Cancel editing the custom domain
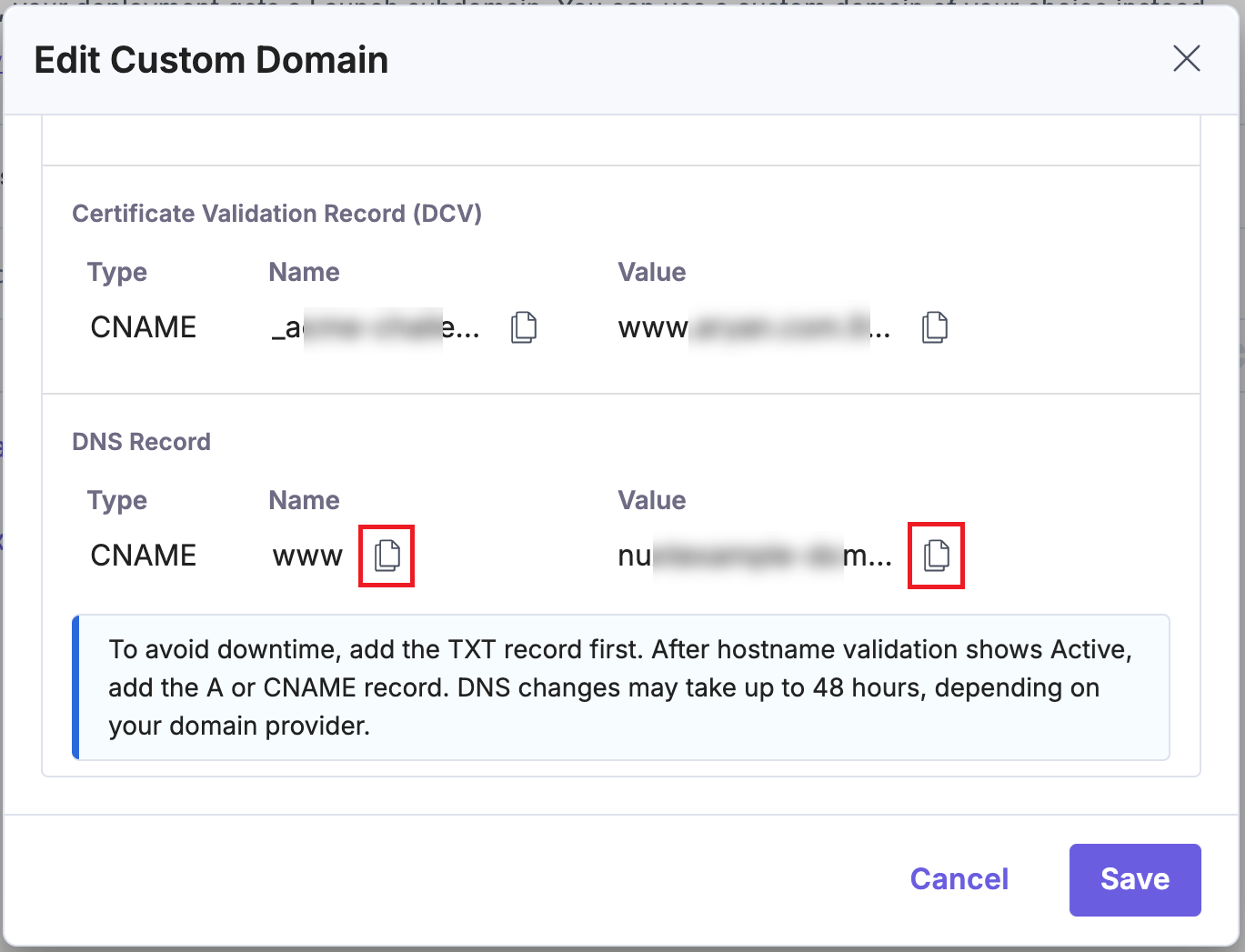Image resolution: width=1245 pixels, height=952 pixels. point(959,879)
